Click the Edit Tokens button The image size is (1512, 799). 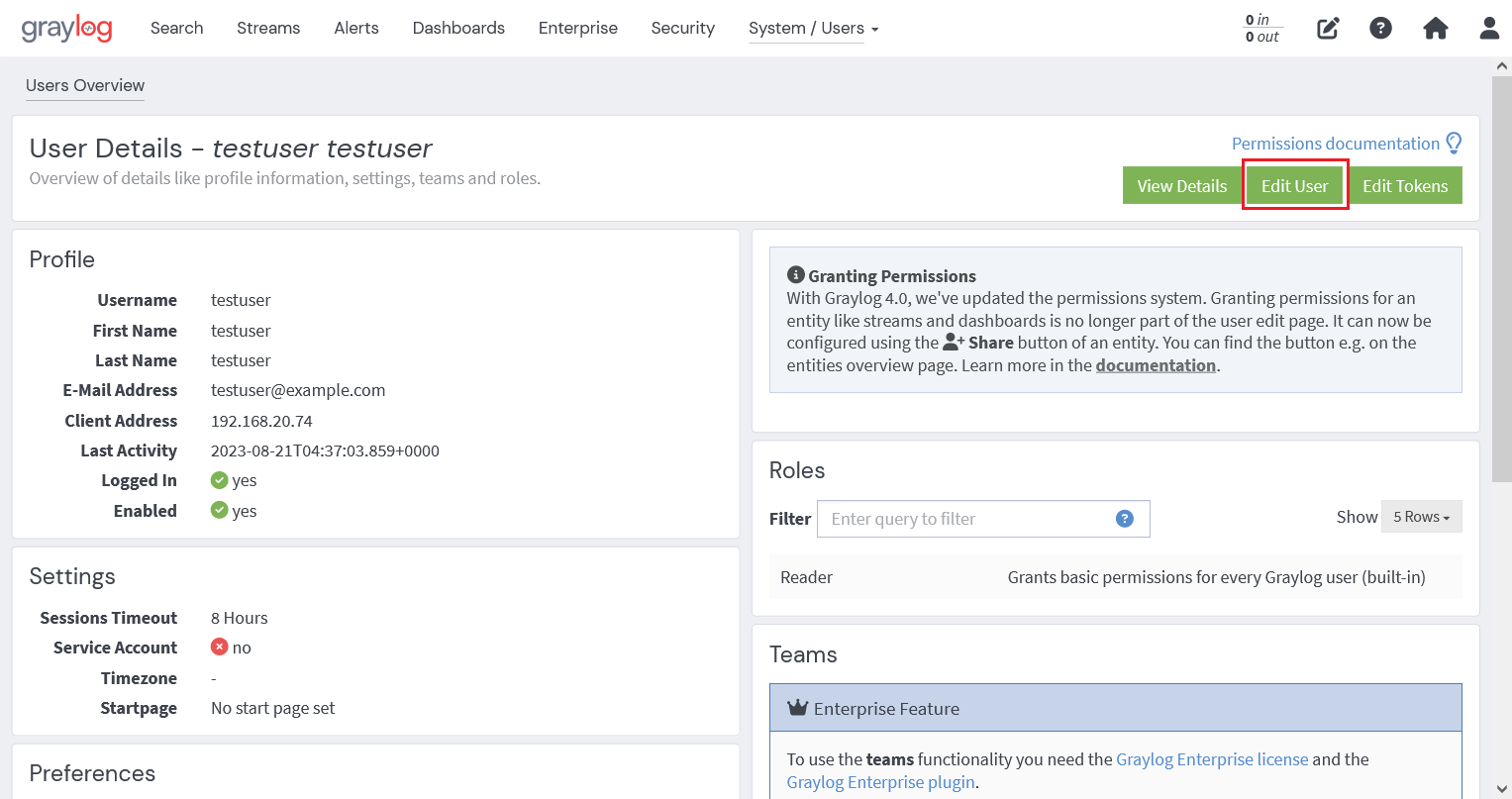coord(1405,186)
